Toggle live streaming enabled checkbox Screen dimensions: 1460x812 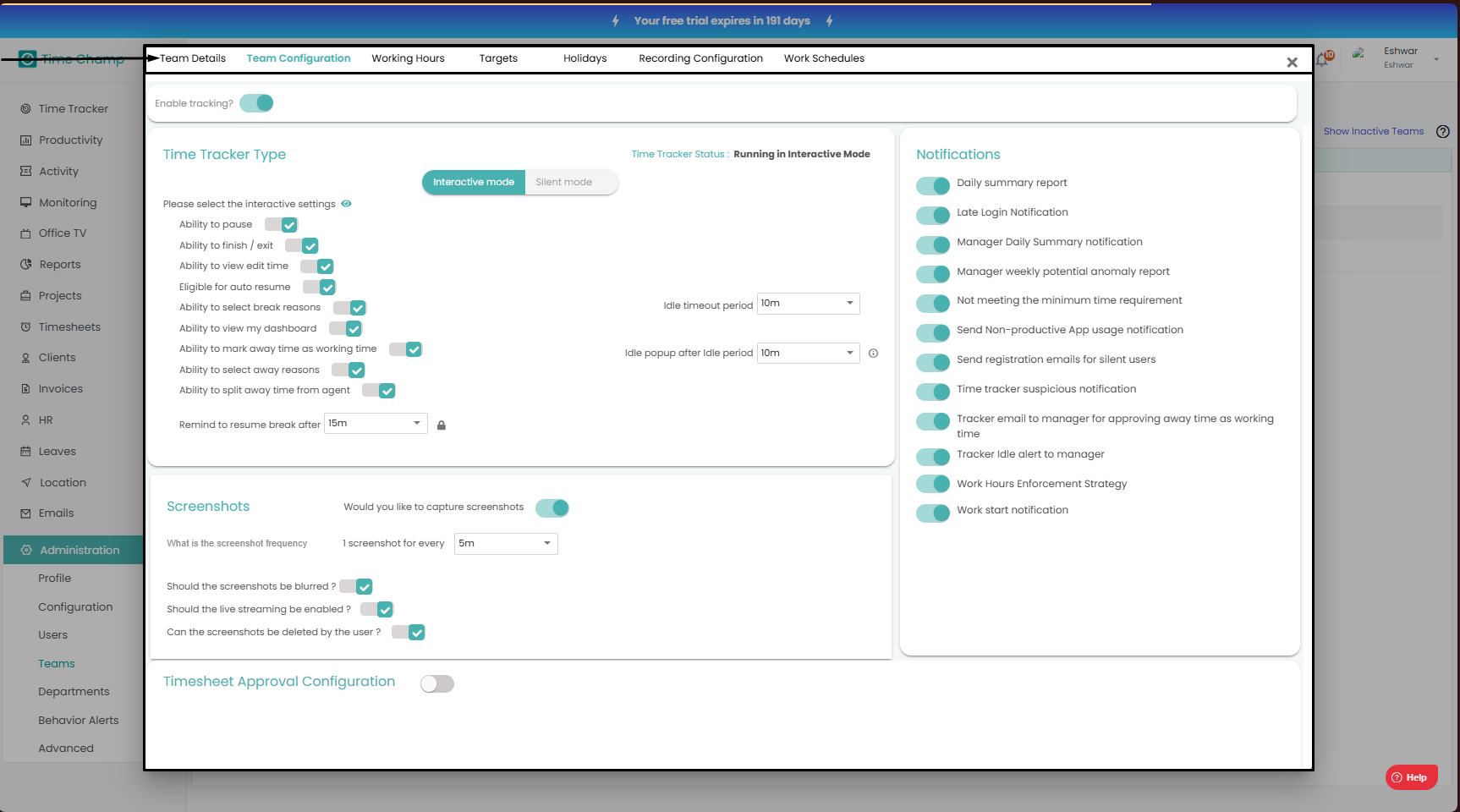(376, 610)
